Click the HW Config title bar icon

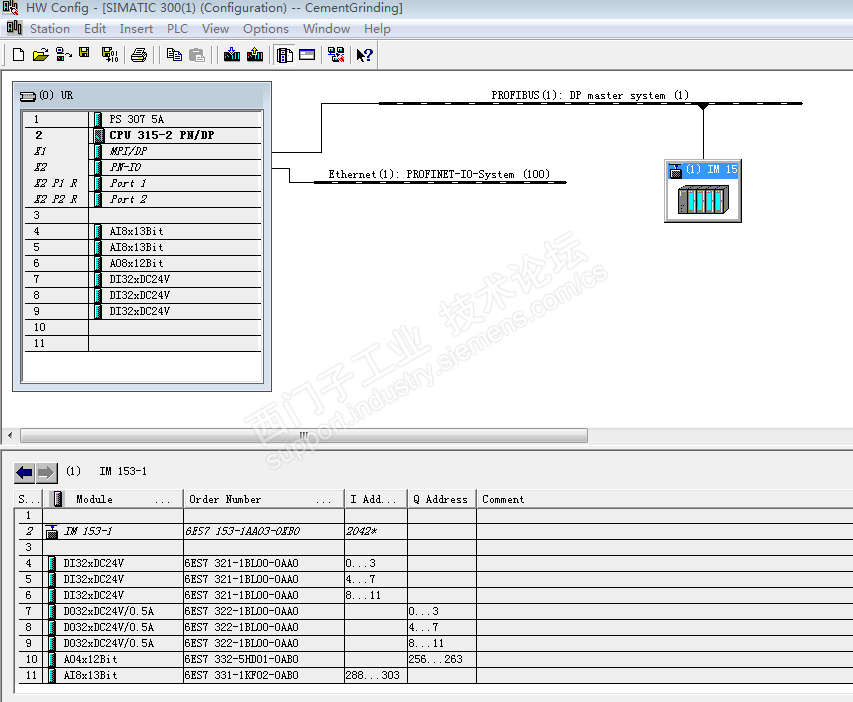(x=10, y=8)
